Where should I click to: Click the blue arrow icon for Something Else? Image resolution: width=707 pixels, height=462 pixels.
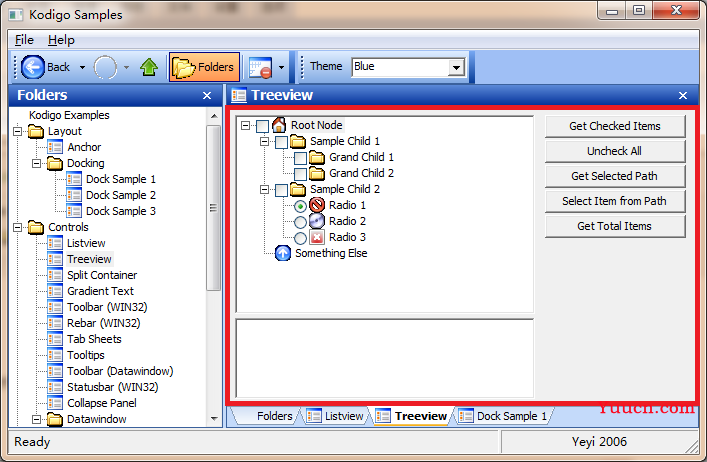(x=283, y=253)
